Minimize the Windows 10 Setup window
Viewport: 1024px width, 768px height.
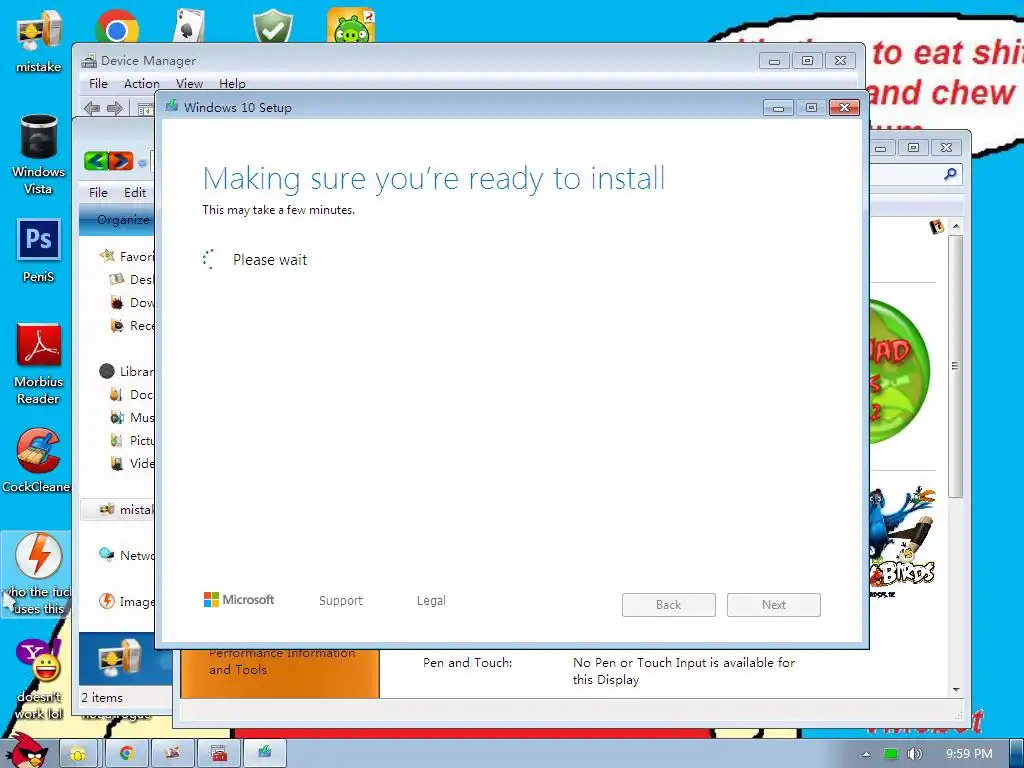point(778,108)
